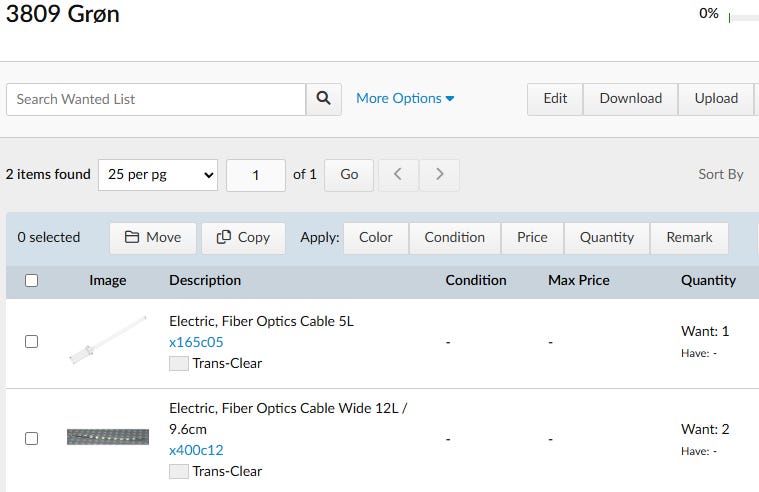Click the Move folder icon button

[x=152, y=237]
